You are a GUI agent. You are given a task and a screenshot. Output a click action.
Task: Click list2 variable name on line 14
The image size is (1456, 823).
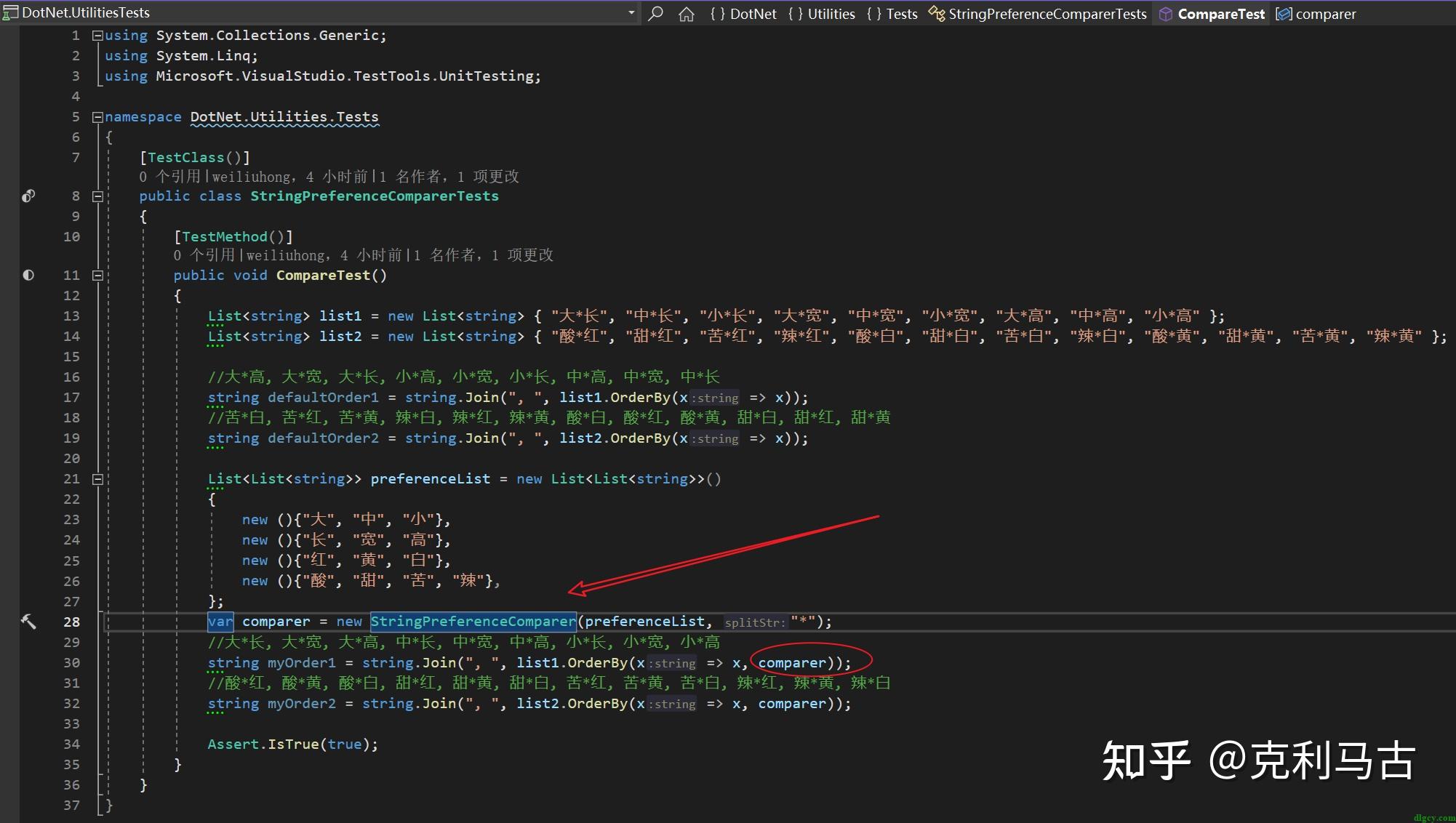pos(340,337)
